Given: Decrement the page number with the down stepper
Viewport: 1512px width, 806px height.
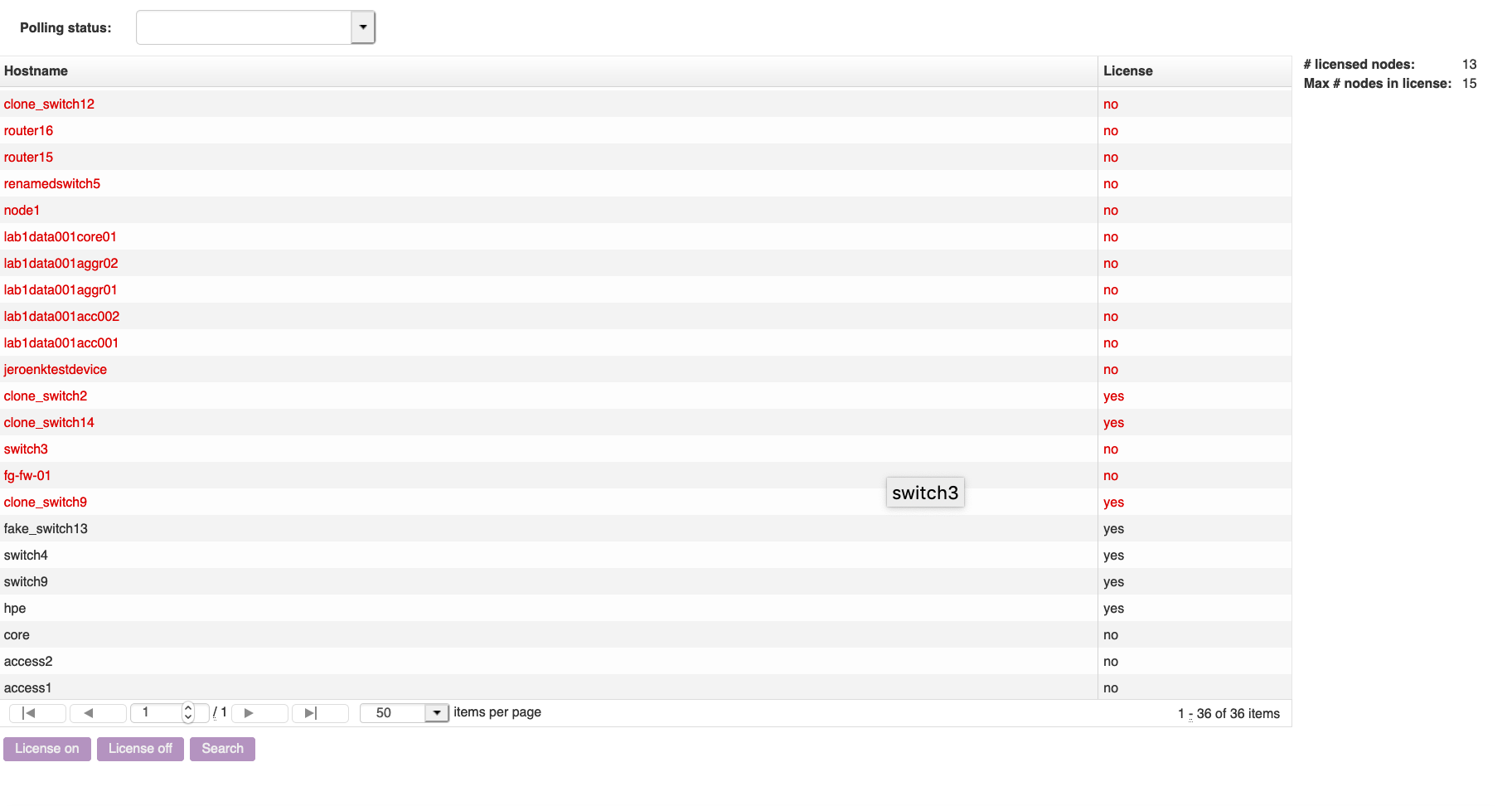Looking at the screenshot, I should pyautogui.click(x=188, y=717).
